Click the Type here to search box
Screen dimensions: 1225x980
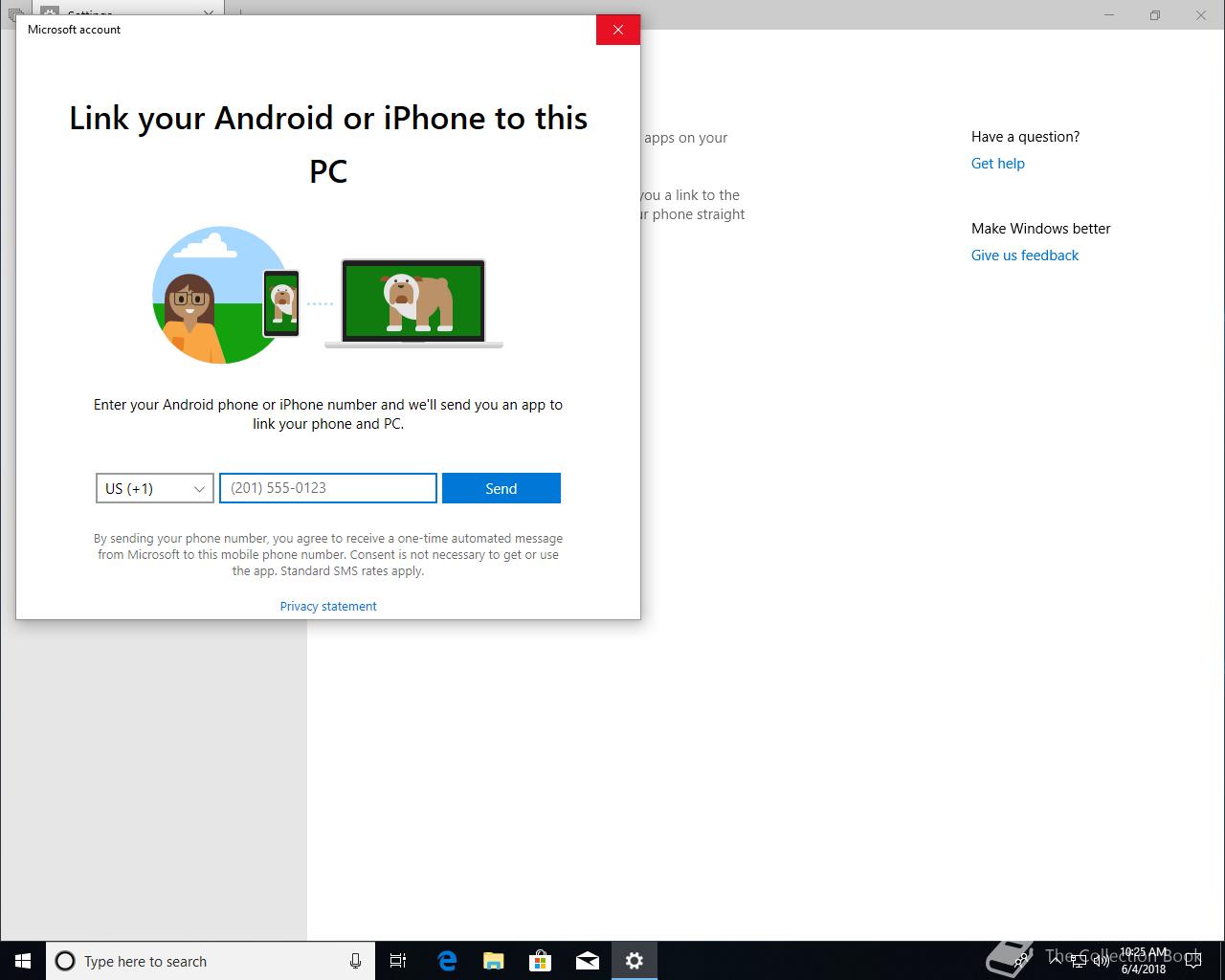tap(211, 961)
